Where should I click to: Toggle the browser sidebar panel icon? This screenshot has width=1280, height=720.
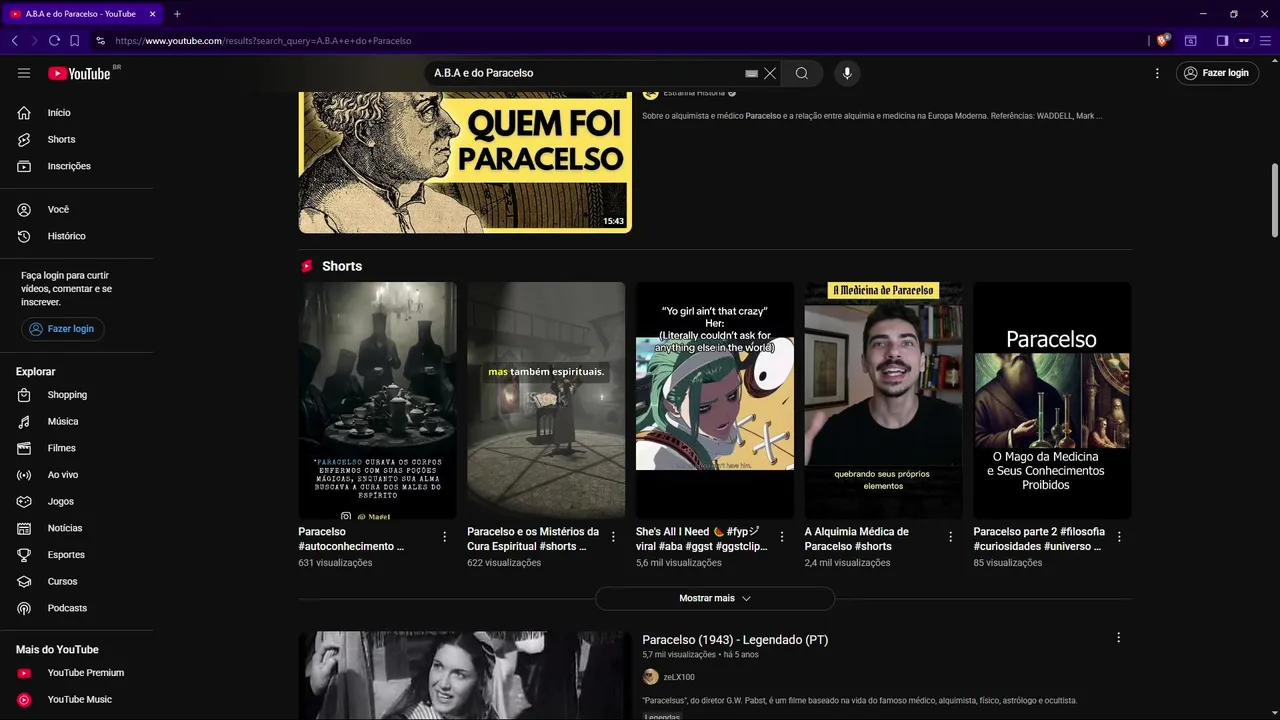pos(1222,41)
